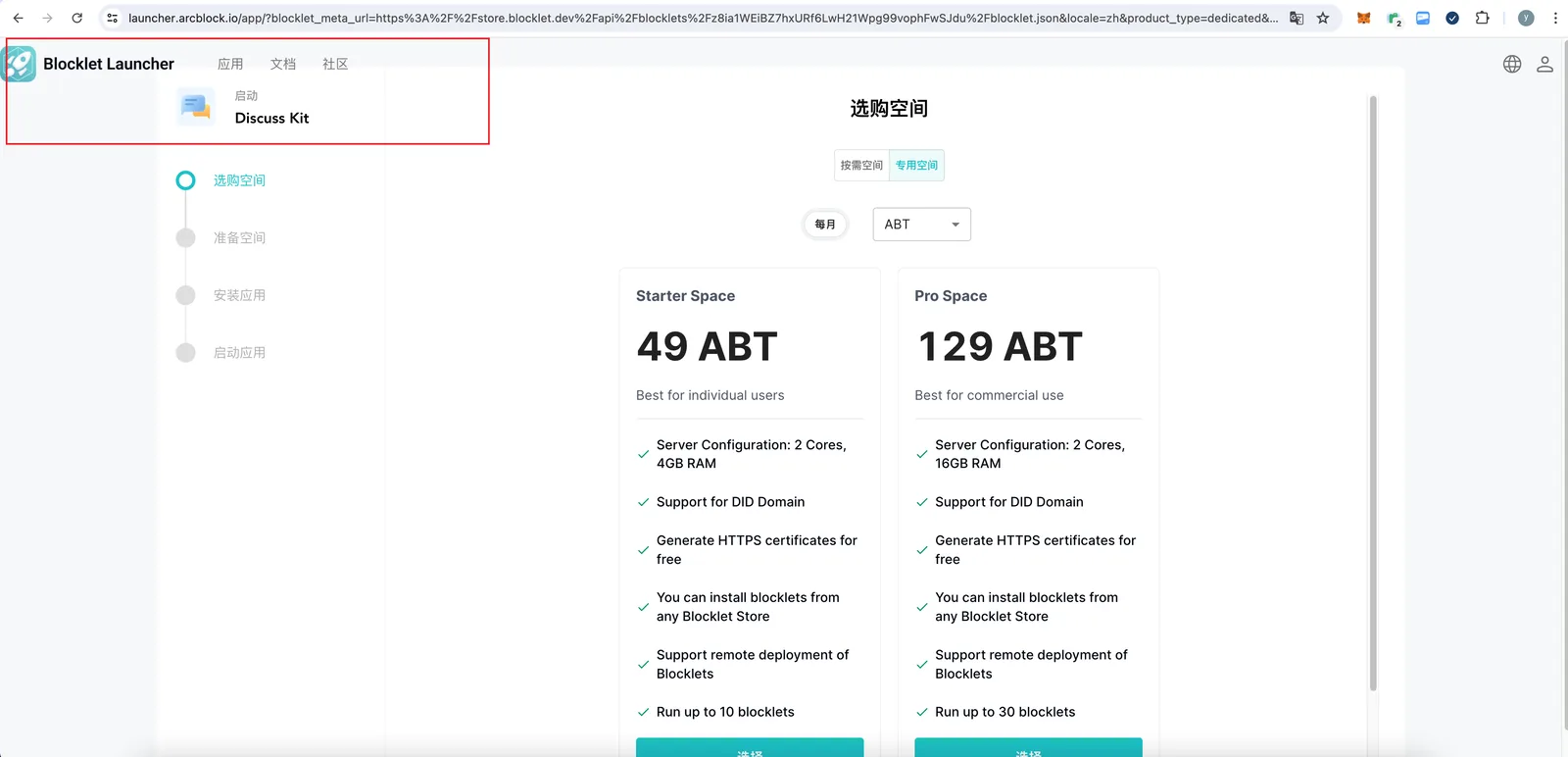Screen dimensions: 1568x757
Task: Click Starter Space "Support for DID Domain" line
Action: (730, 502)
